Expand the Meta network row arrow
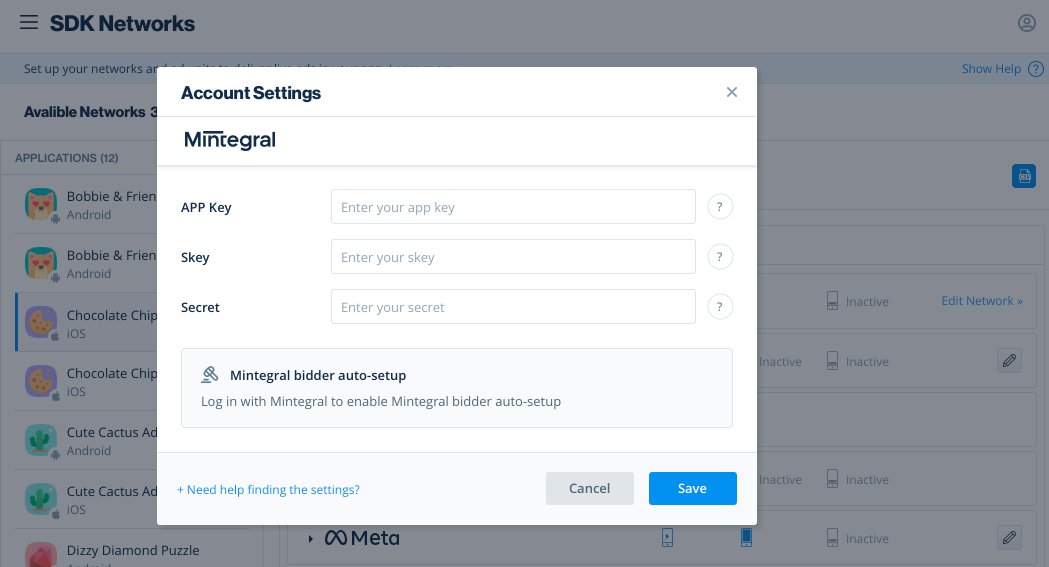 311,539
